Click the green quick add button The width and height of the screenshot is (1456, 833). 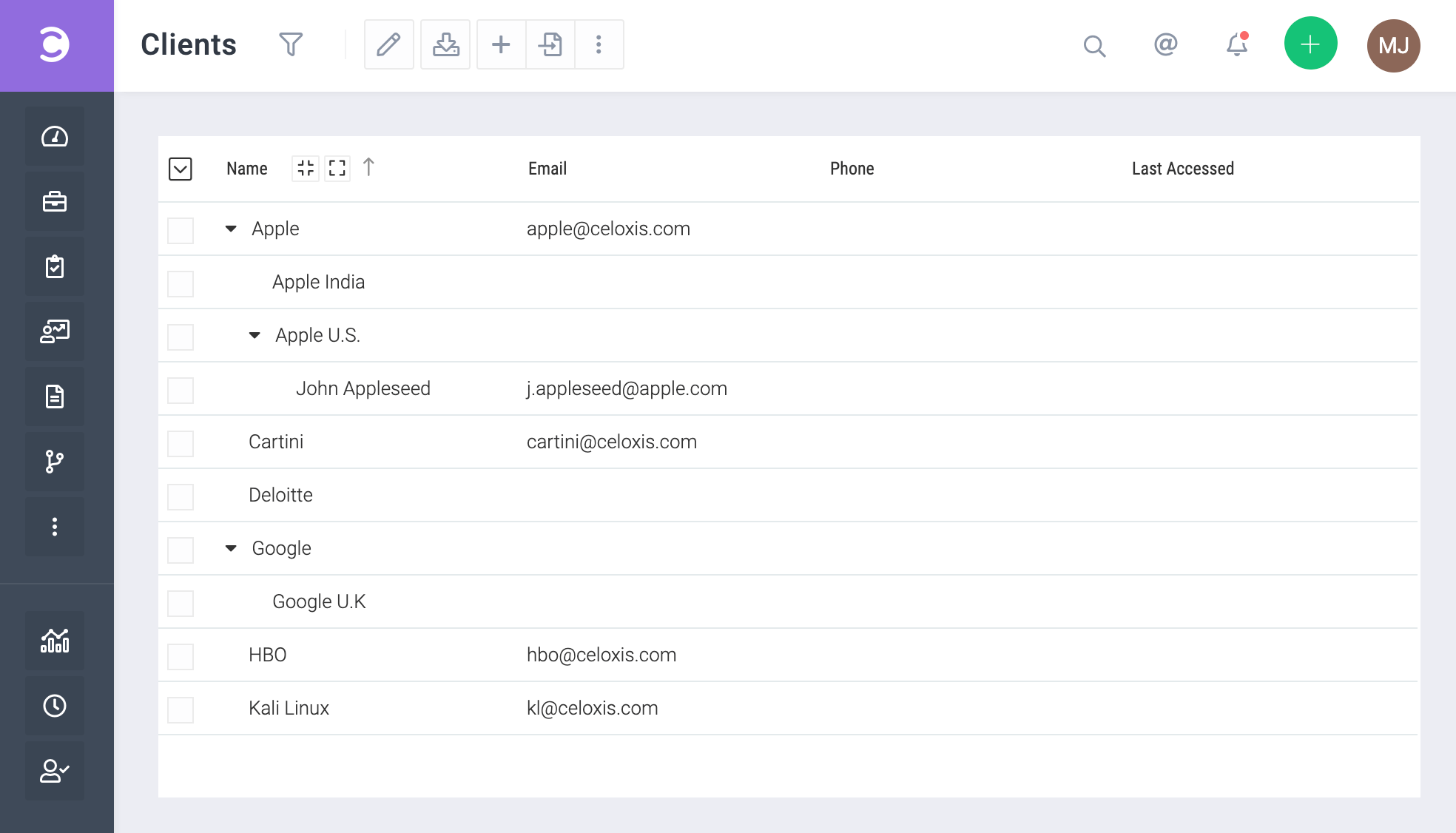(x=1310, y=44)
